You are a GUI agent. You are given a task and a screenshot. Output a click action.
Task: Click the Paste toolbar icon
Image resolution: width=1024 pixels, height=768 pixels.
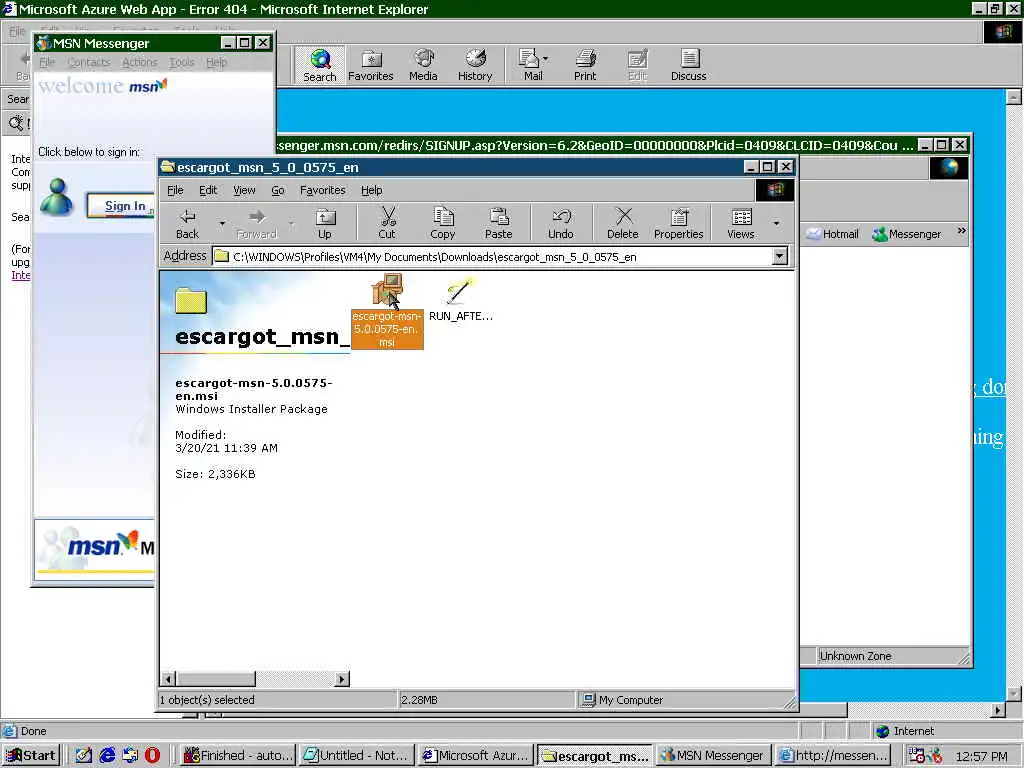tap(498, 223)
